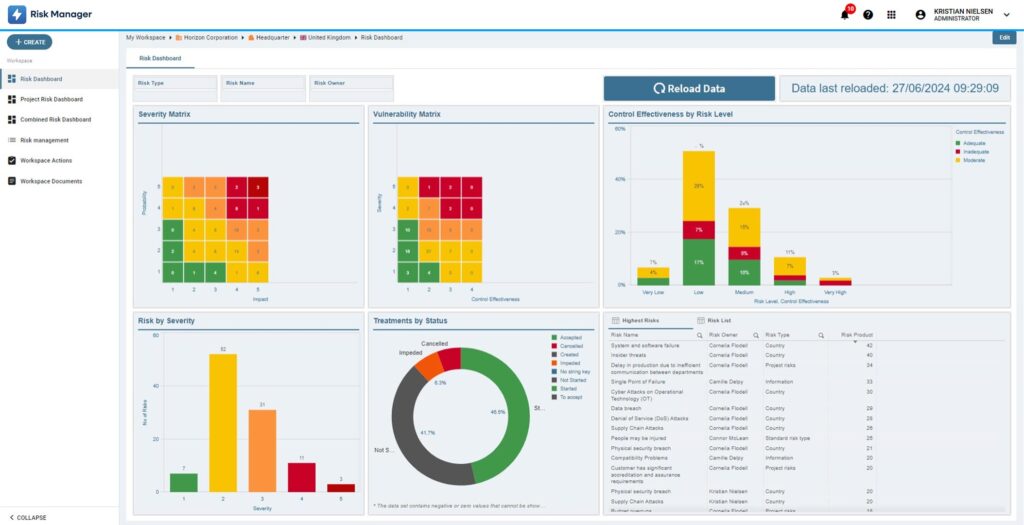The height and width of the screenshot is (525, 1024).
Task: Search the Risk Name column via magnifier
Action: [700, 335]
